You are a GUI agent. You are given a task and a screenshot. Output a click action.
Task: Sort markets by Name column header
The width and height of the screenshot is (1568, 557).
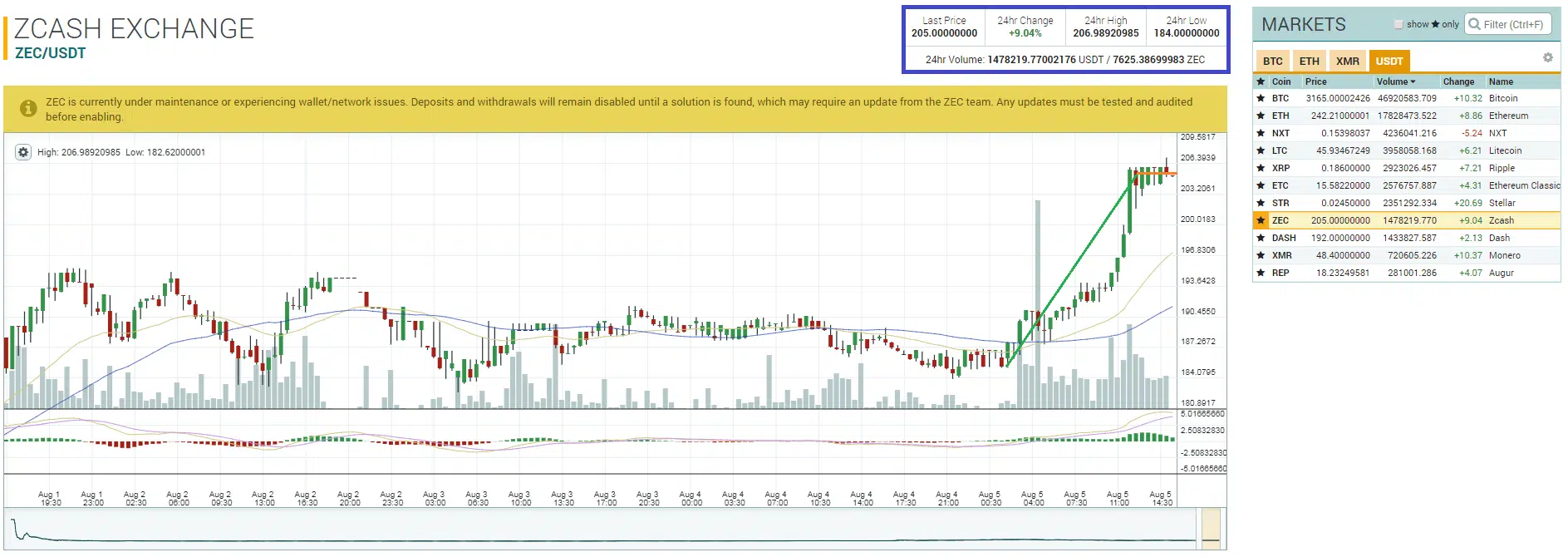coord(1501,81)
